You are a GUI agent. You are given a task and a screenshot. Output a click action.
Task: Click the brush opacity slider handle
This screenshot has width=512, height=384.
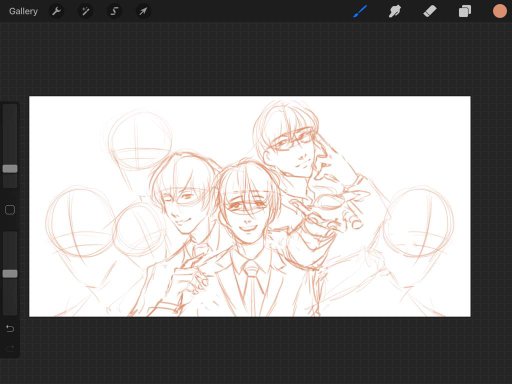[x=10, y=274]
